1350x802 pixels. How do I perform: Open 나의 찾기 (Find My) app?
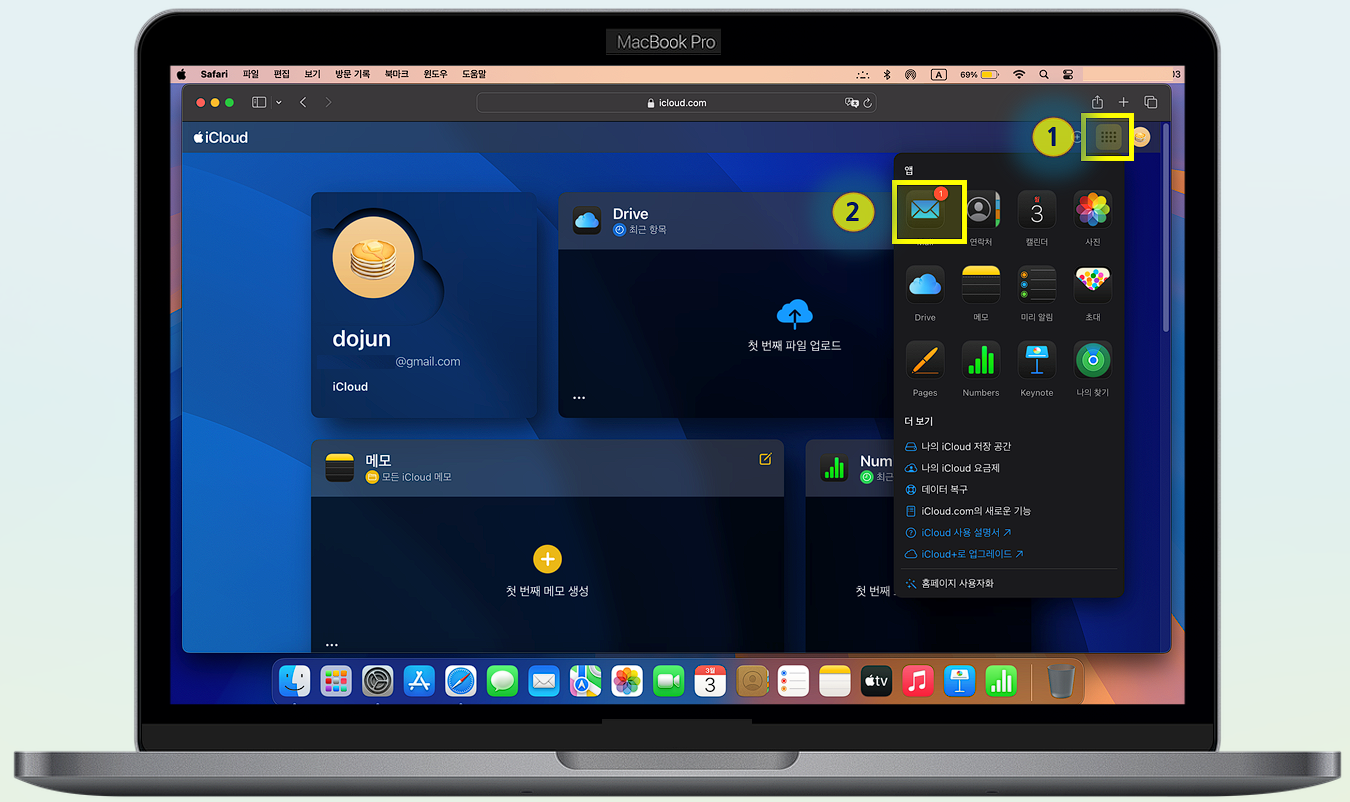pos(1093,360)
